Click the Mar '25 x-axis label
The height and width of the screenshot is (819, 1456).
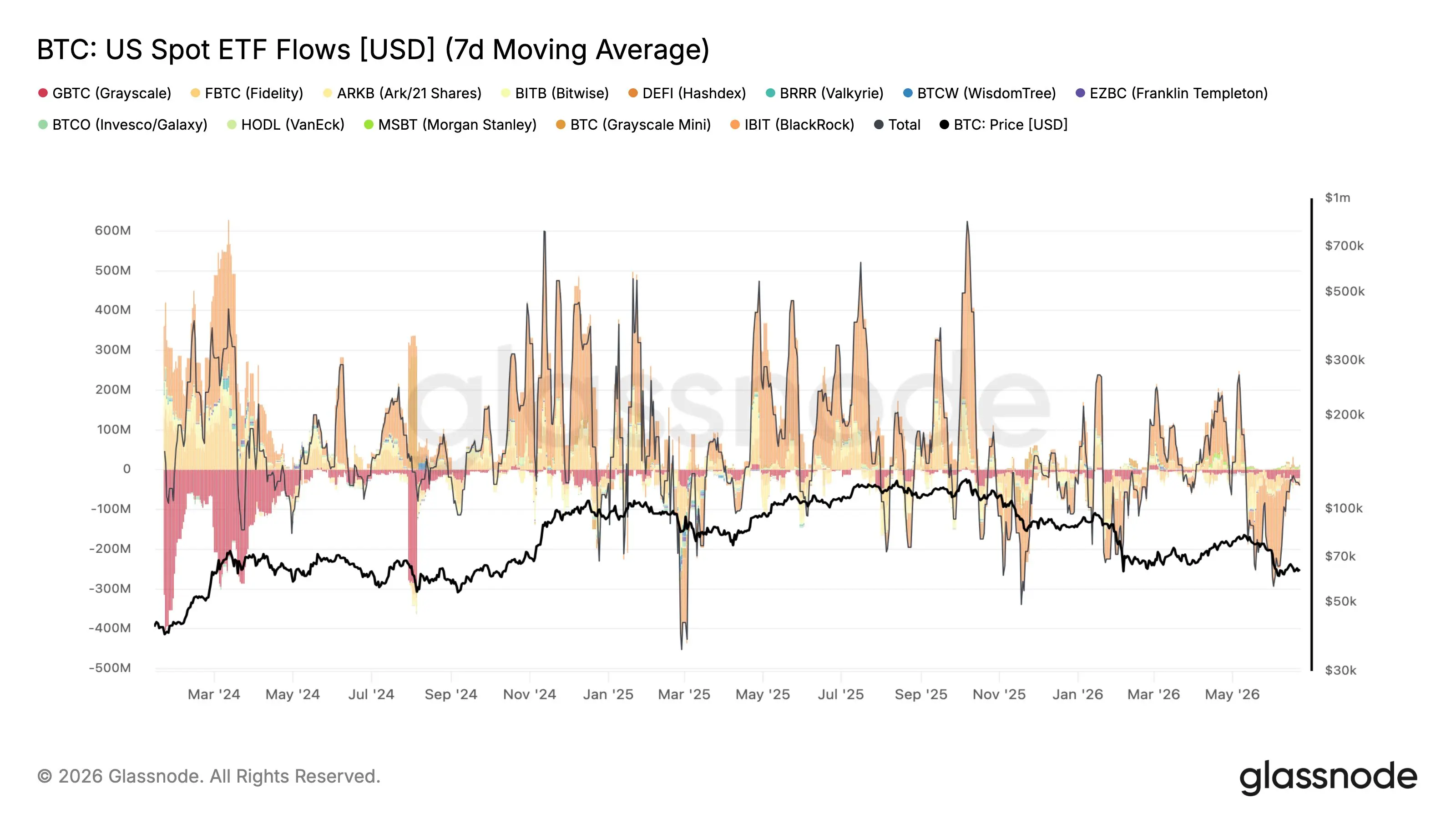pos(684,694)
